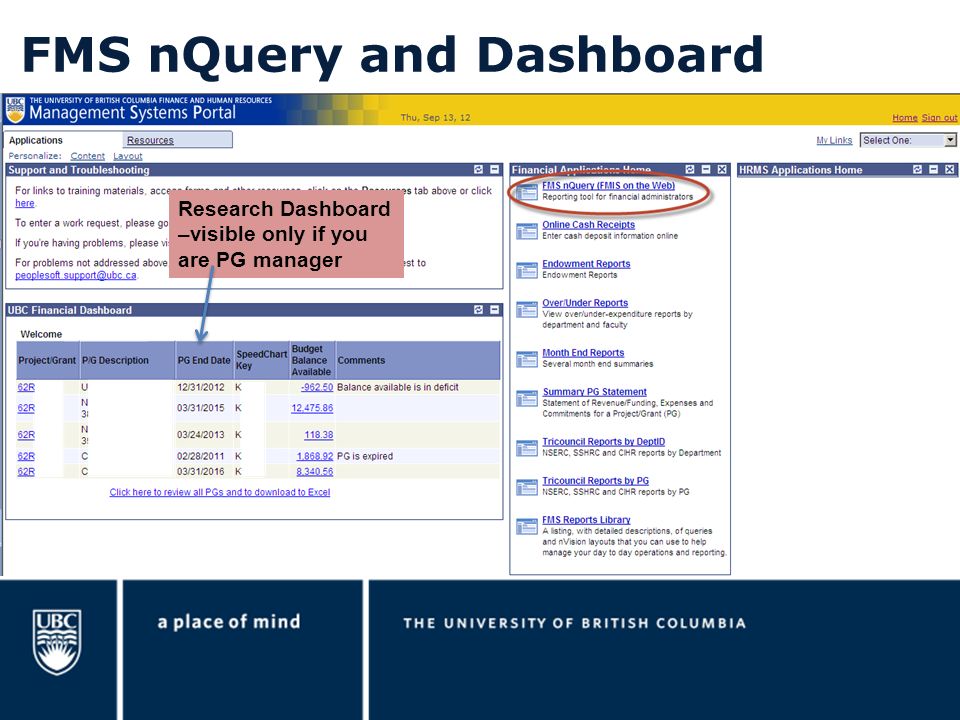
Task: Click the Tricouncil Reports by DeptID icon
Action: tap(527, 448)
